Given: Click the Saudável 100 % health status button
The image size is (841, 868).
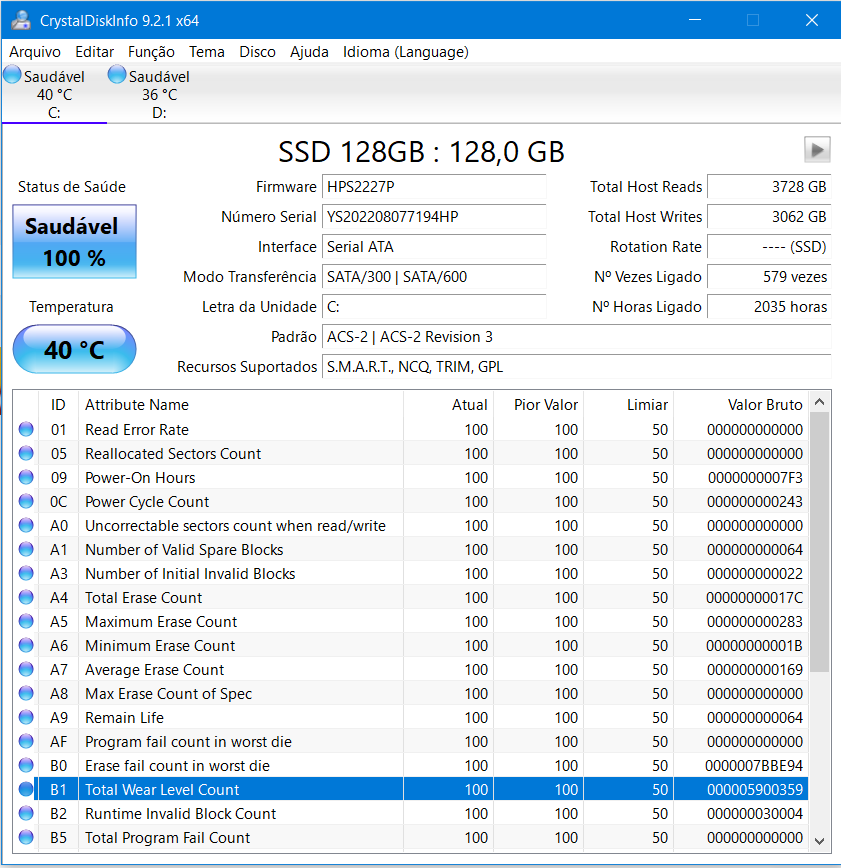Looking at the screenshot, I should [74, 241].
